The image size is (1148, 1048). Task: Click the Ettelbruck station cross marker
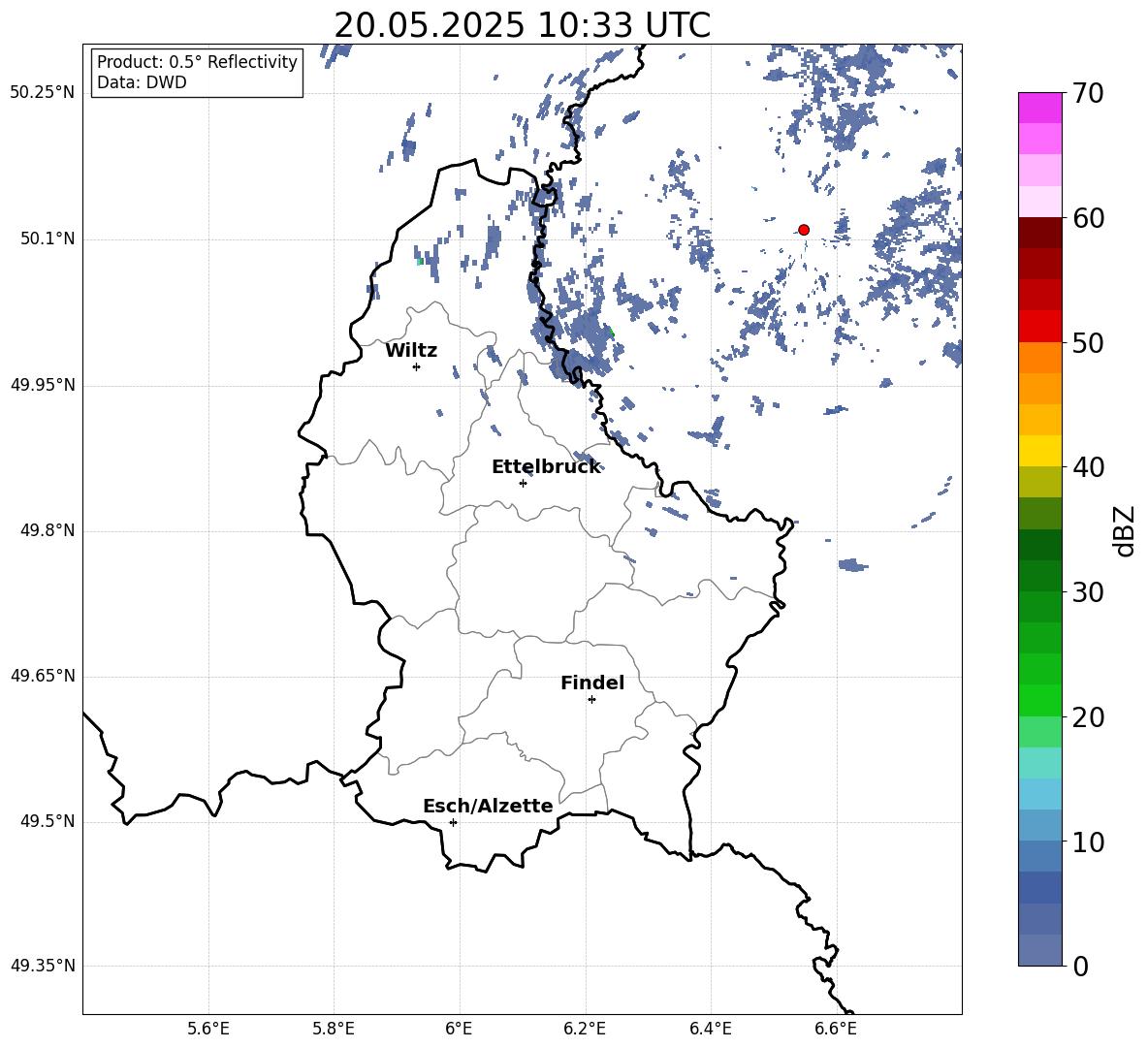523,483
